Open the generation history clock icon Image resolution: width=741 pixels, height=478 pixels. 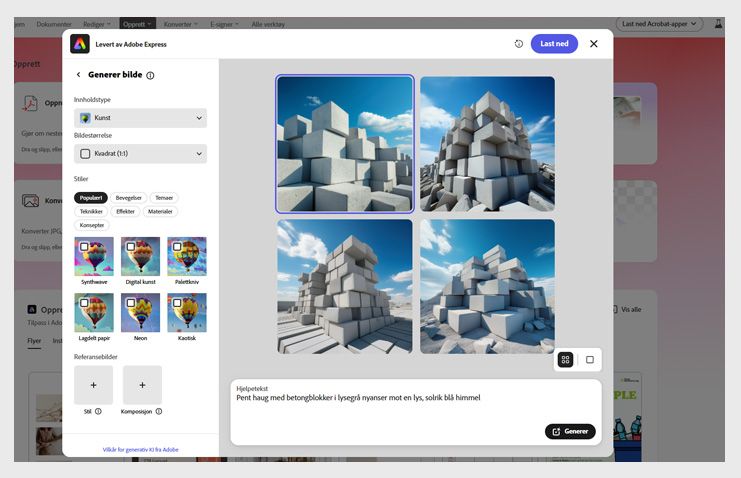518,43
